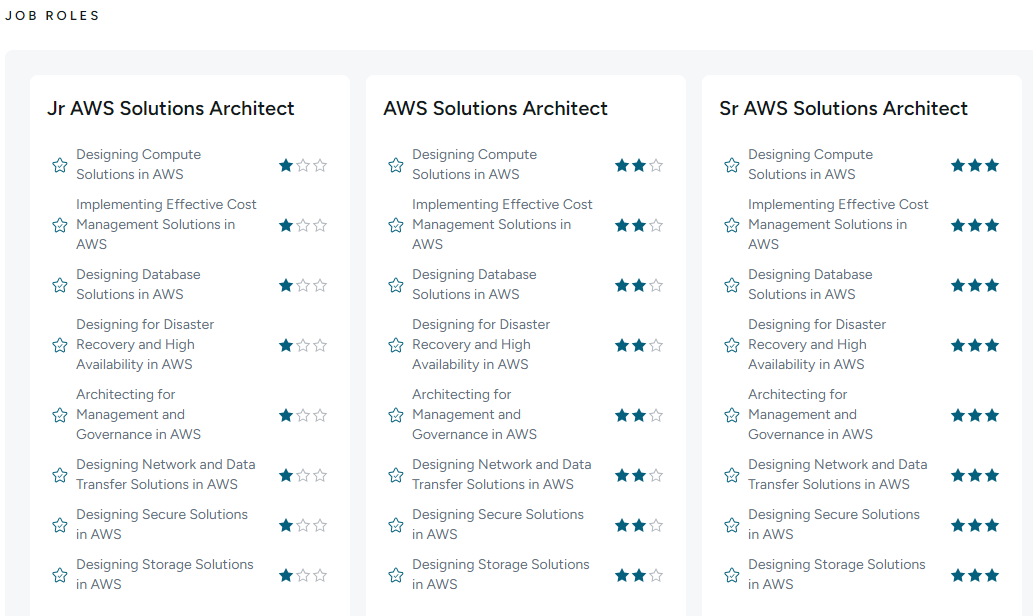The height and width of the screenshot is (616, 1033).
Task: Click badge icon for Sr Architect Secure Solutions skill
Action: (x=731, y=524)
